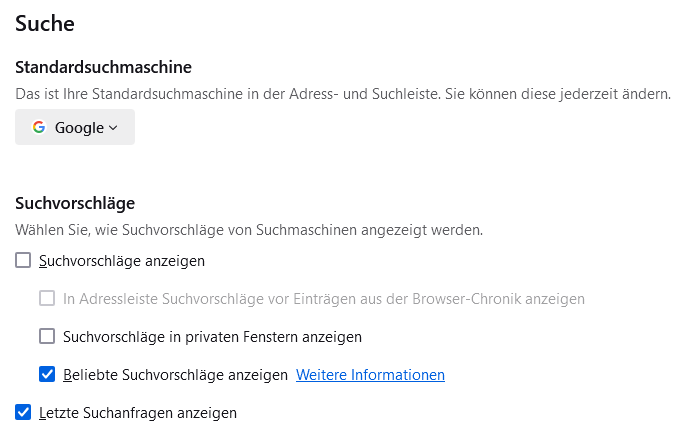This screenshot has width=684, height=445.
Task: Click the Suchvorschläge anzeigen label text
Action: point(122,261)
